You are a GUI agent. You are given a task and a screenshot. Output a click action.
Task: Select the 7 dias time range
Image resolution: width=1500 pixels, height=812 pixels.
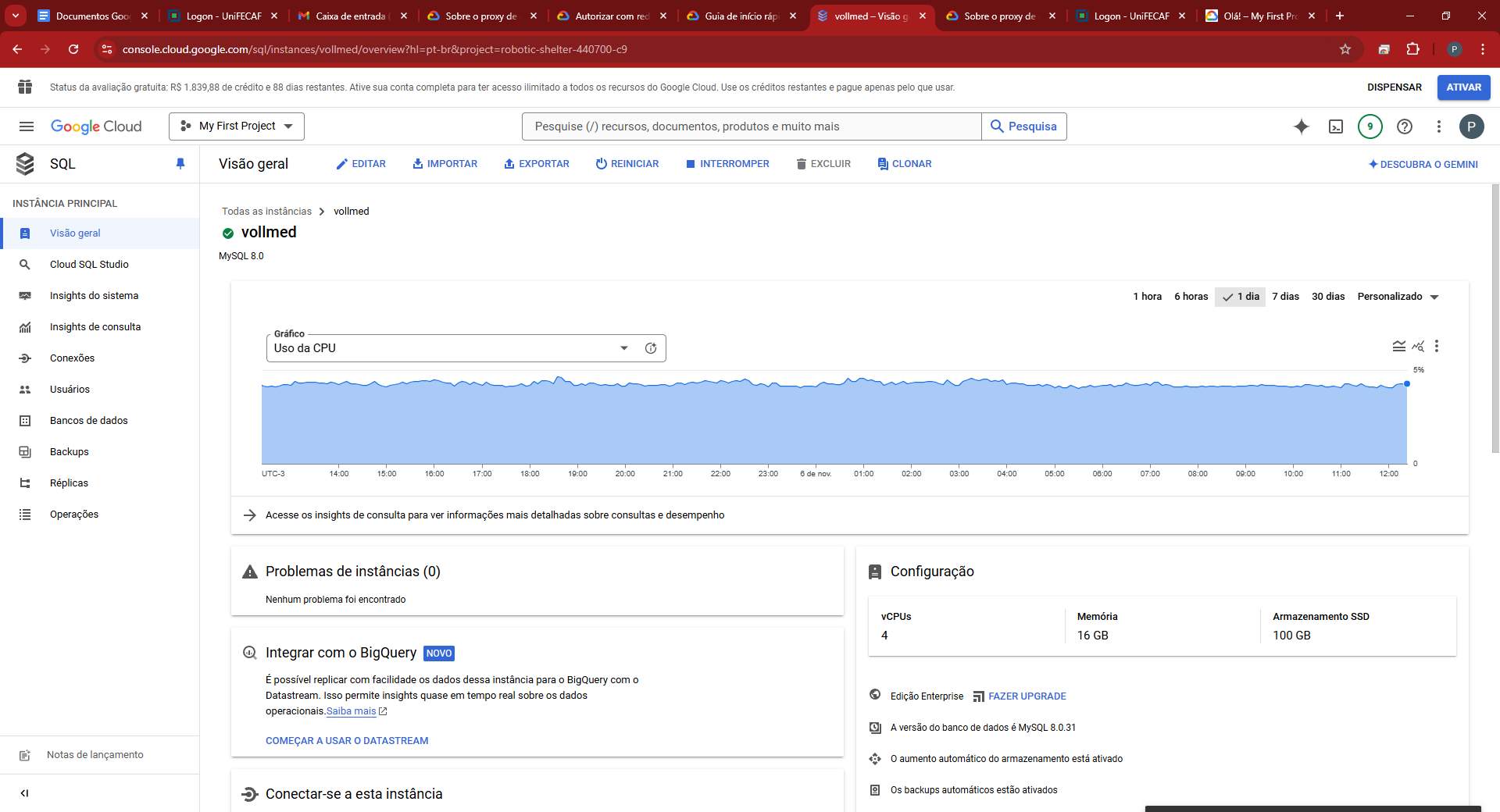click(x=1285, y=297)
